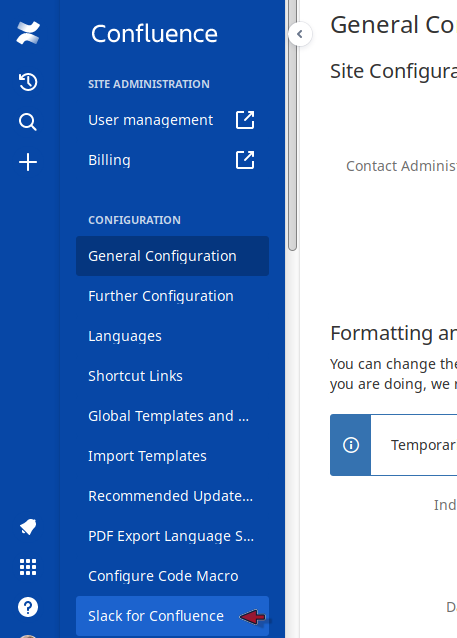Open PDF Export Language S... item
457x638 pixels.
click(173, 536)
